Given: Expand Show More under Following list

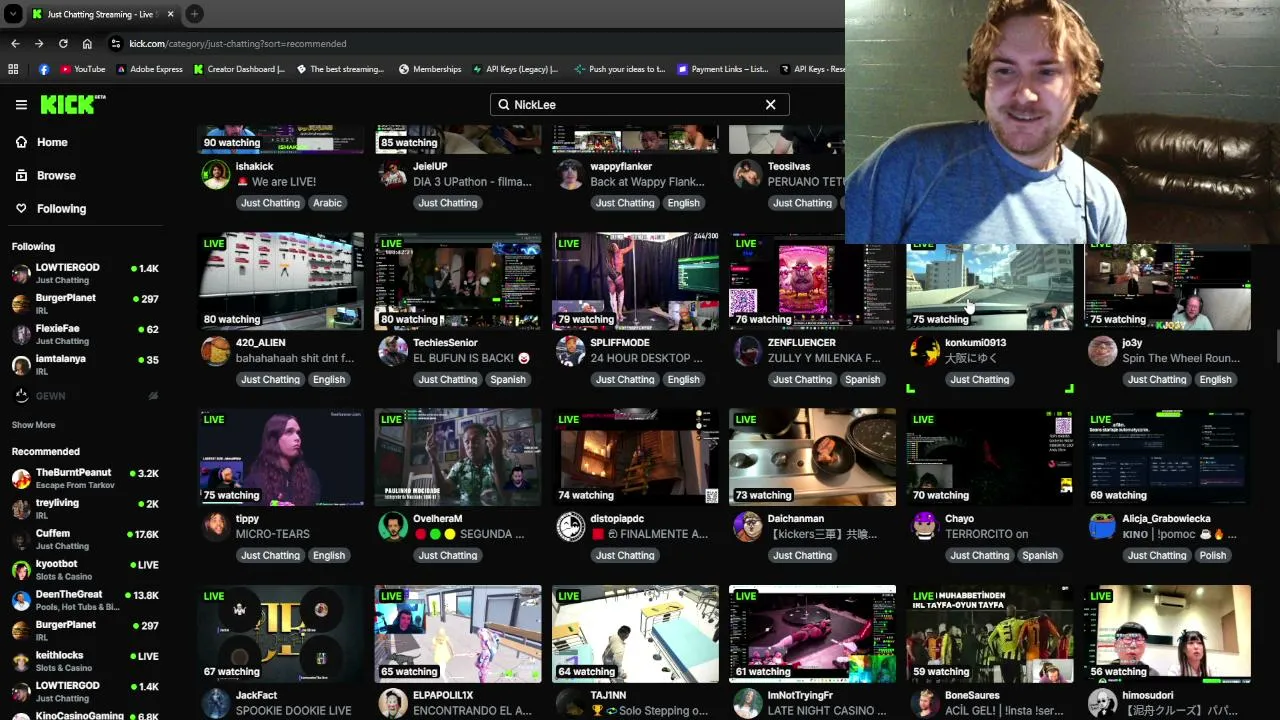Looking at the screenshot, I should tap(33, 425).
